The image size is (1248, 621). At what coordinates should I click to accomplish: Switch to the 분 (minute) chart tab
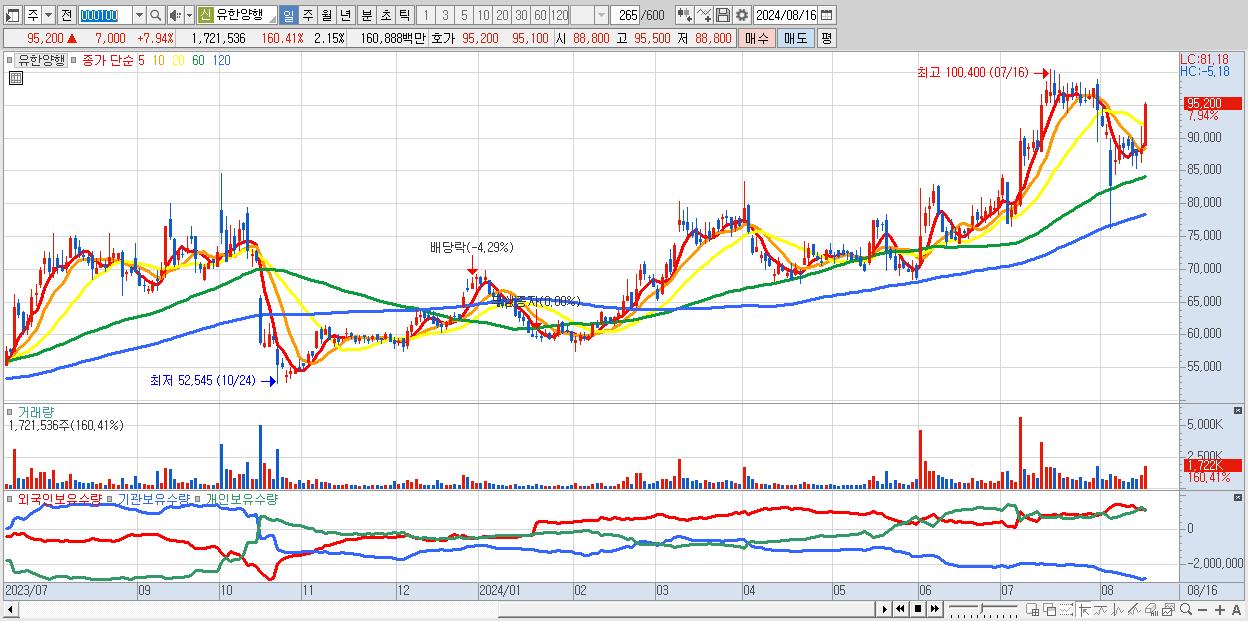[366, 15]
